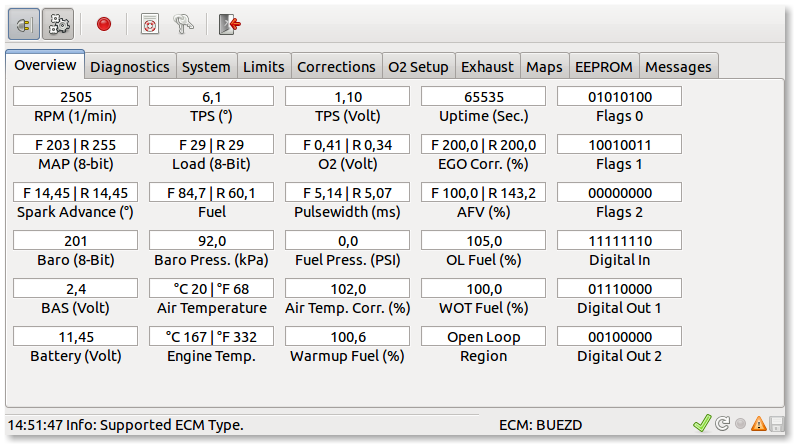
Task: Select the Region field showing Open Loop
Action: pos(483,336)
